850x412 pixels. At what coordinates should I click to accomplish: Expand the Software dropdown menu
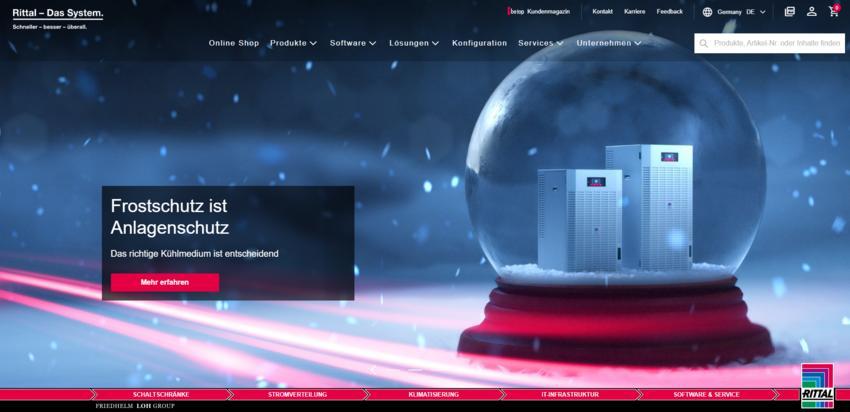coord(353,43)
